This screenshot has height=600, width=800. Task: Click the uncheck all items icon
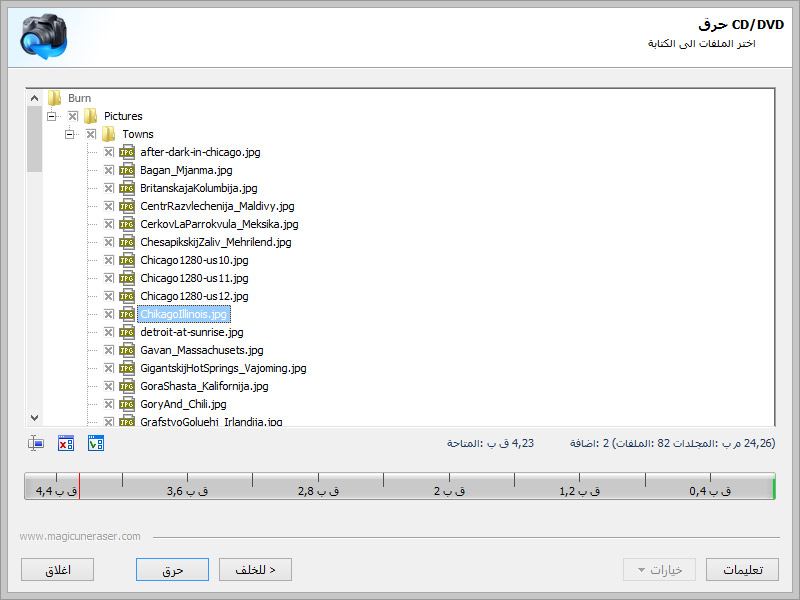pyautogui.click(x=66, y=443)
